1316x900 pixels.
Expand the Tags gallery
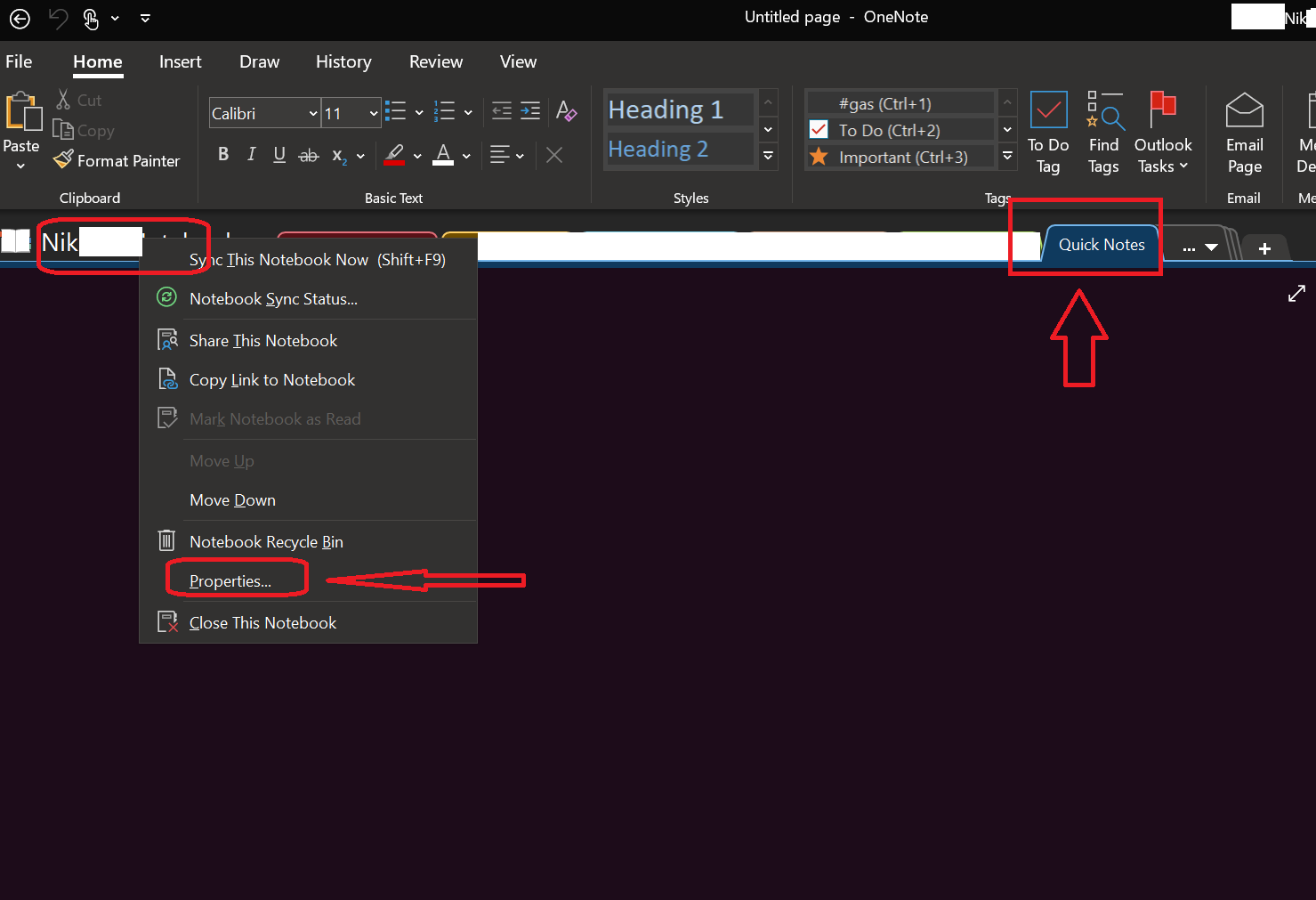1007,156
